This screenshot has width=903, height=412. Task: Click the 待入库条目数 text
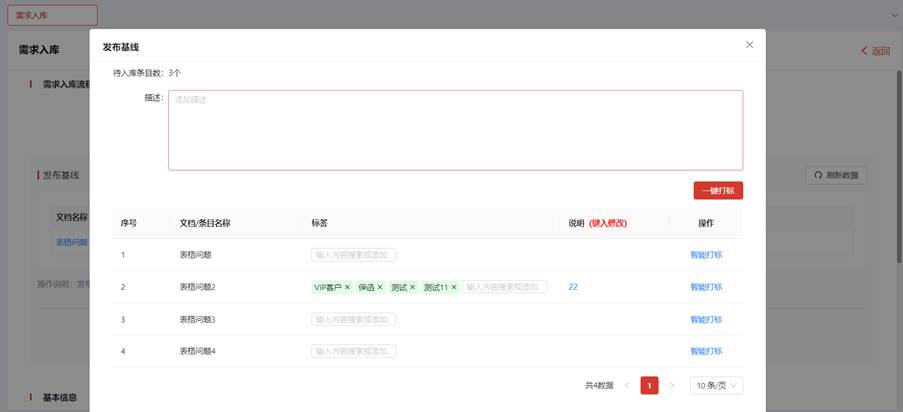point(147,73)
